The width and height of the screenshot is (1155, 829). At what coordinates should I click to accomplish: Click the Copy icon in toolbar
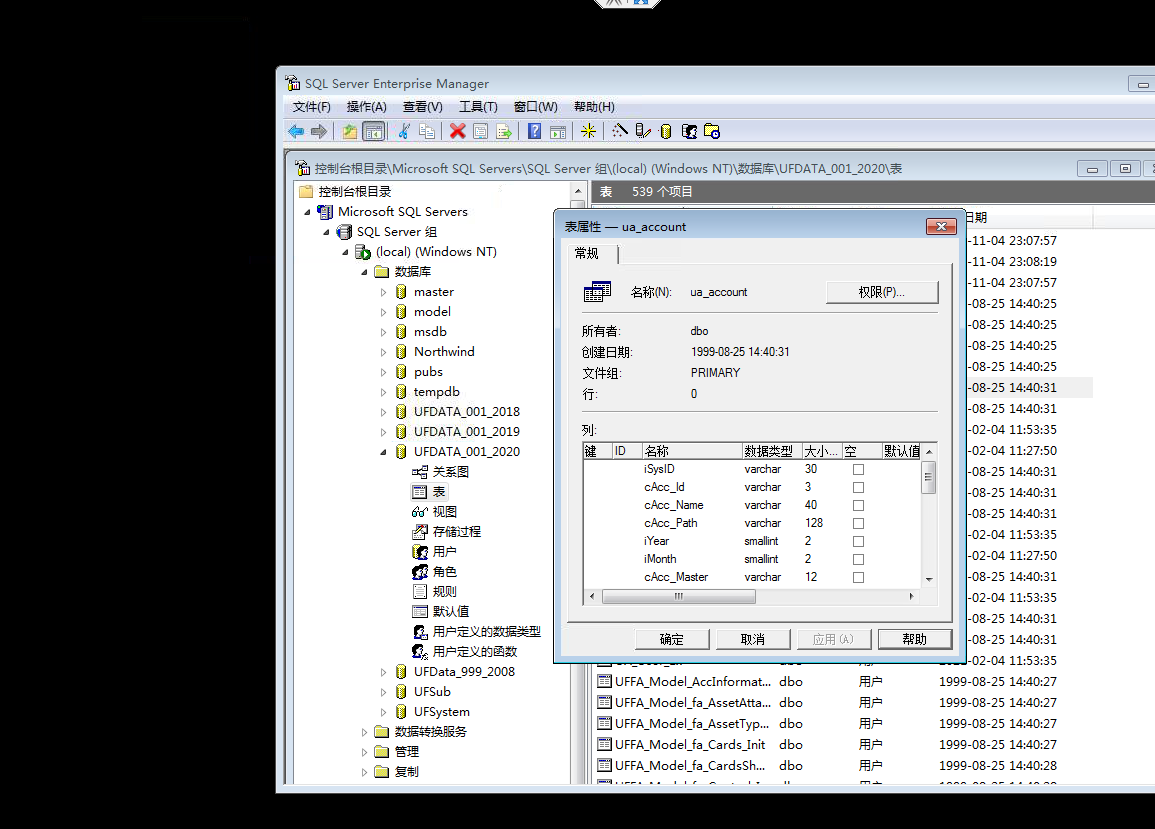coord(426,131)
